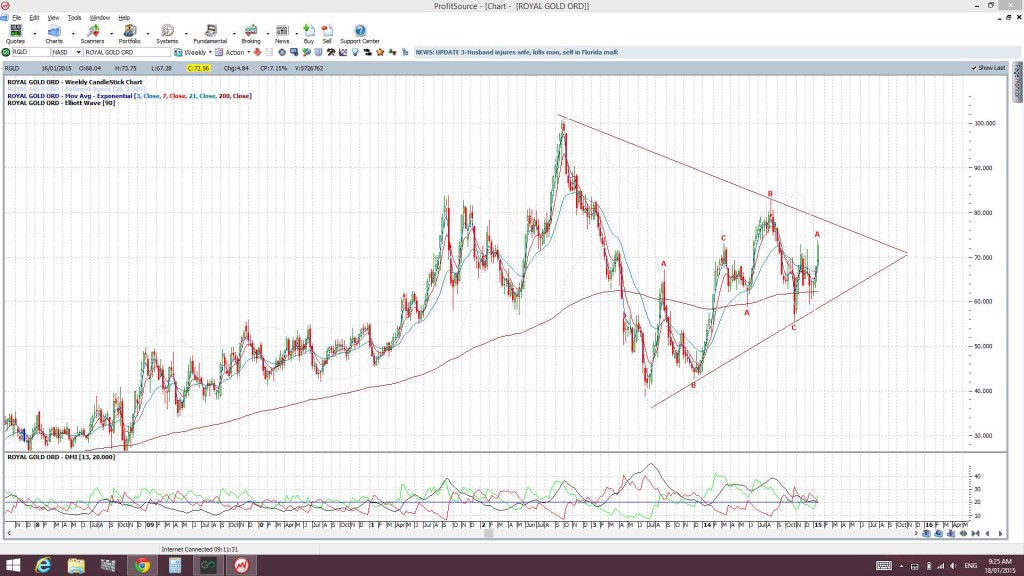Click the highlighted close price C:72.56
This screenshot has height=576, width=1024.
(x=198, y=68)
